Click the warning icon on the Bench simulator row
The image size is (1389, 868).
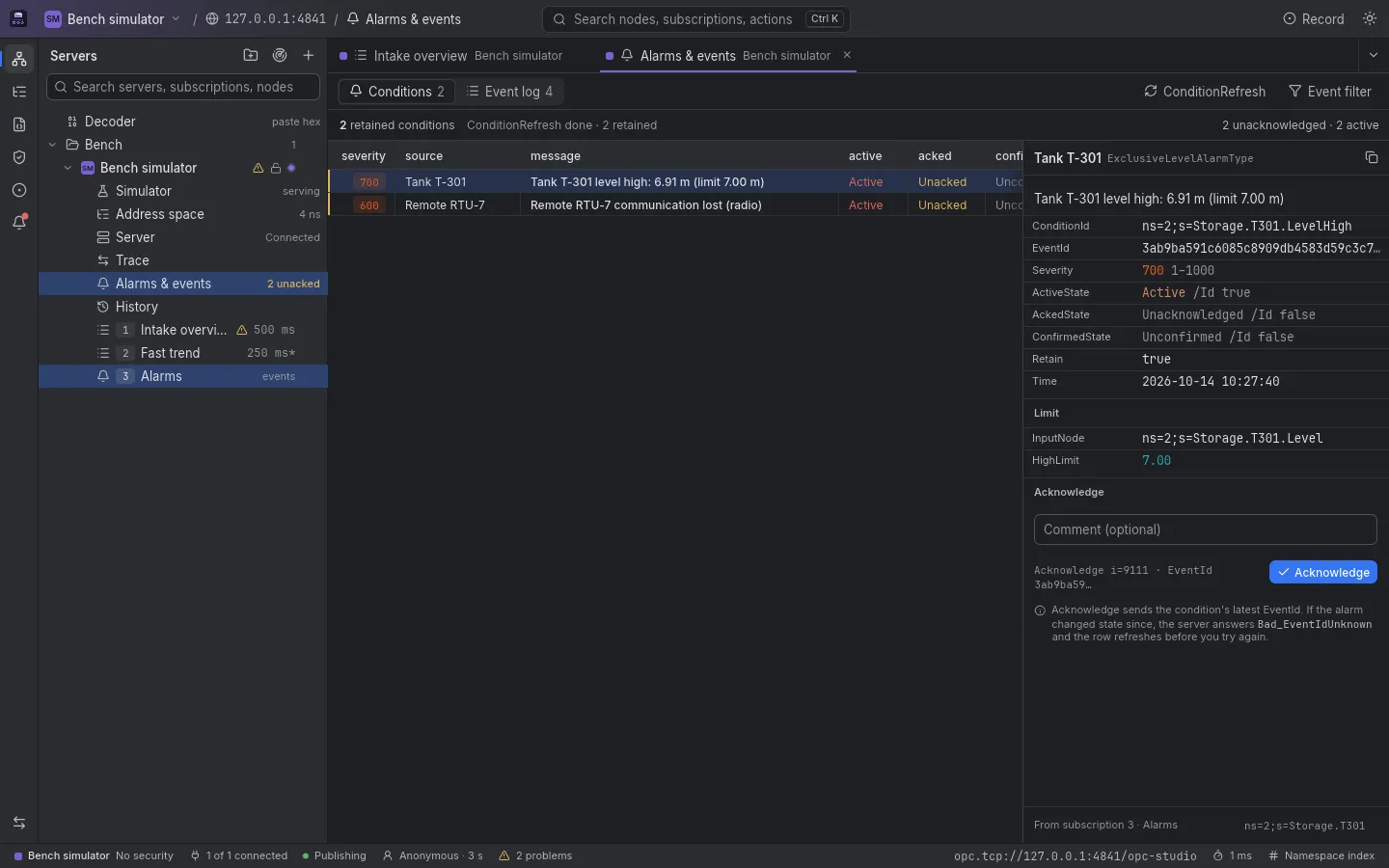point(258,168)
